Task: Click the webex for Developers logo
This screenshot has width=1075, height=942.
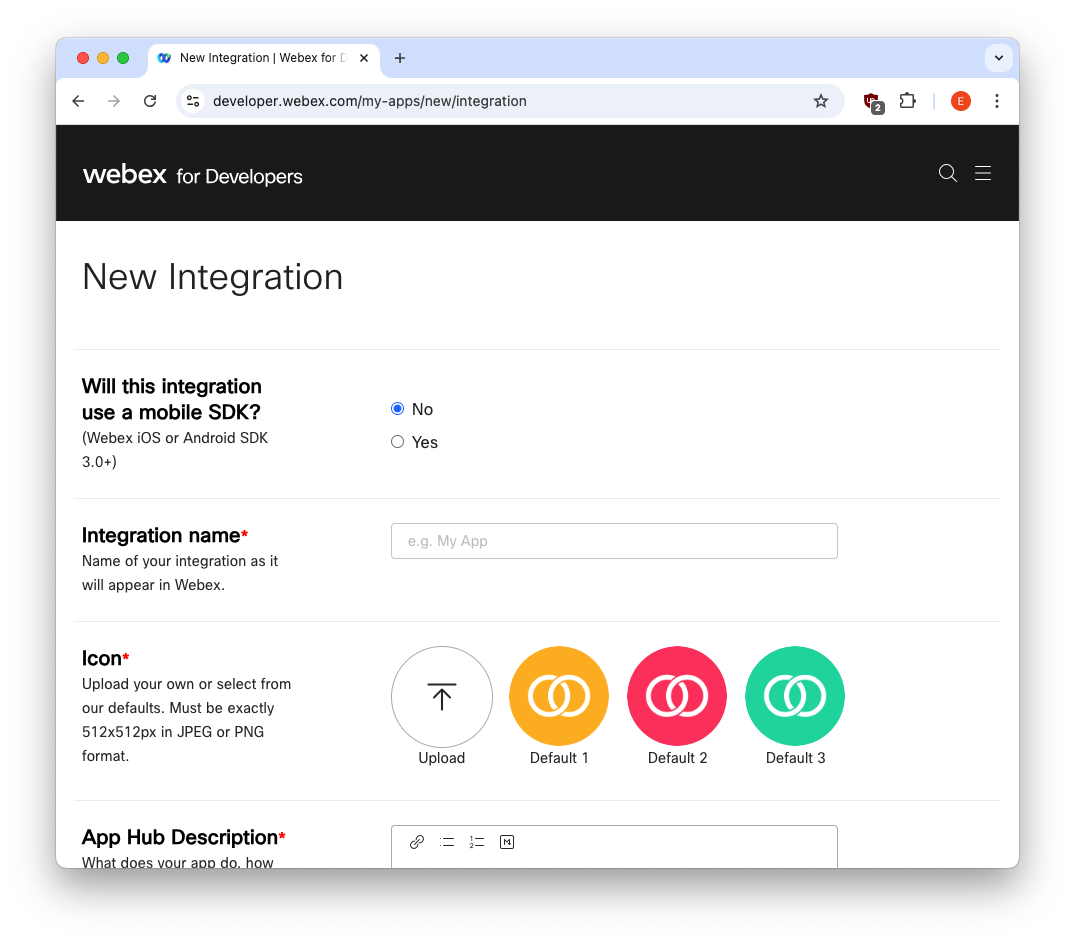Action: click(192, 173)
